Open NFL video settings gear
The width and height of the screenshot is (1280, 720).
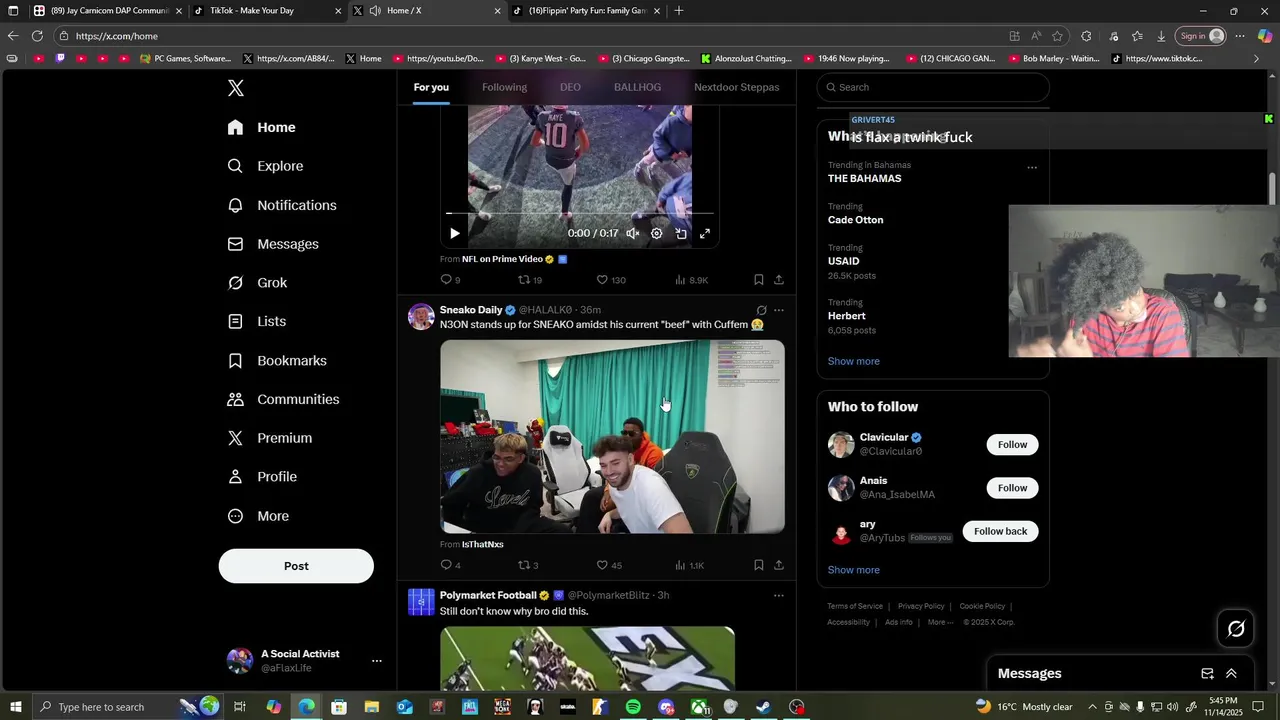[x=656, y=233]
